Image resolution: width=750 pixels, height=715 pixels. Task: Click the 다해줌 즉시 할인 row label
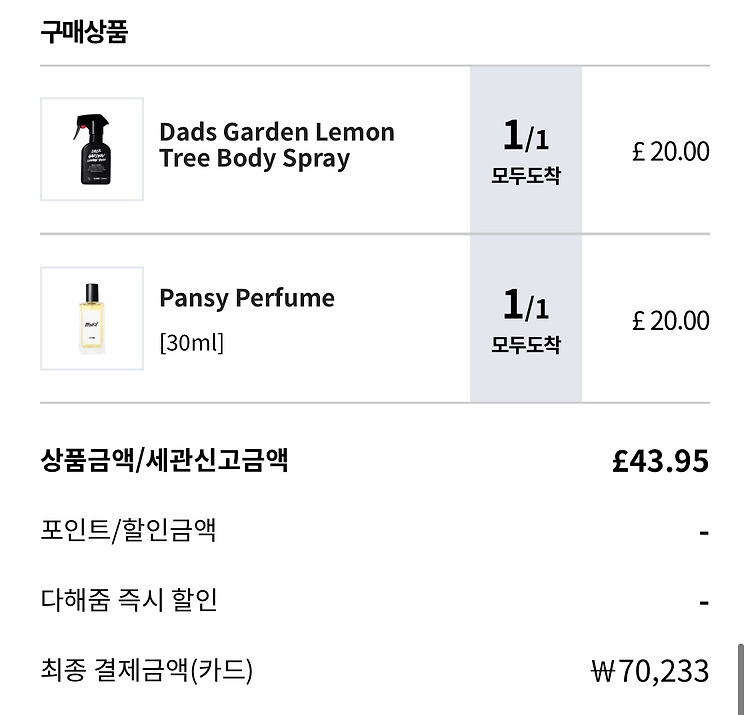click(129, 600)
